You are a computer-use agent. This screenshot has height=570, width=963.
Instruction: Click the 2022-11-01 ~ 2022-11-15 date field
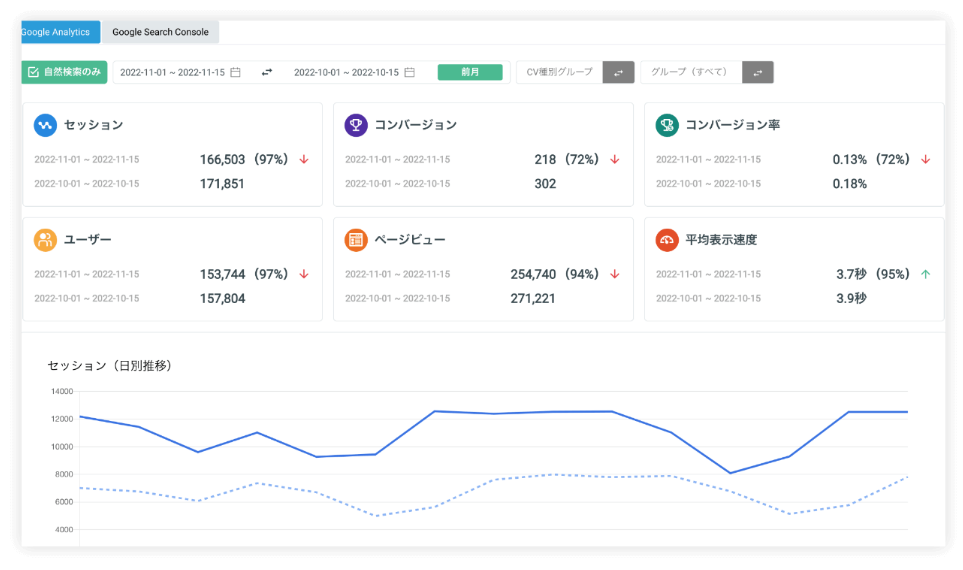pyautogui.click(x=172, y=72)
